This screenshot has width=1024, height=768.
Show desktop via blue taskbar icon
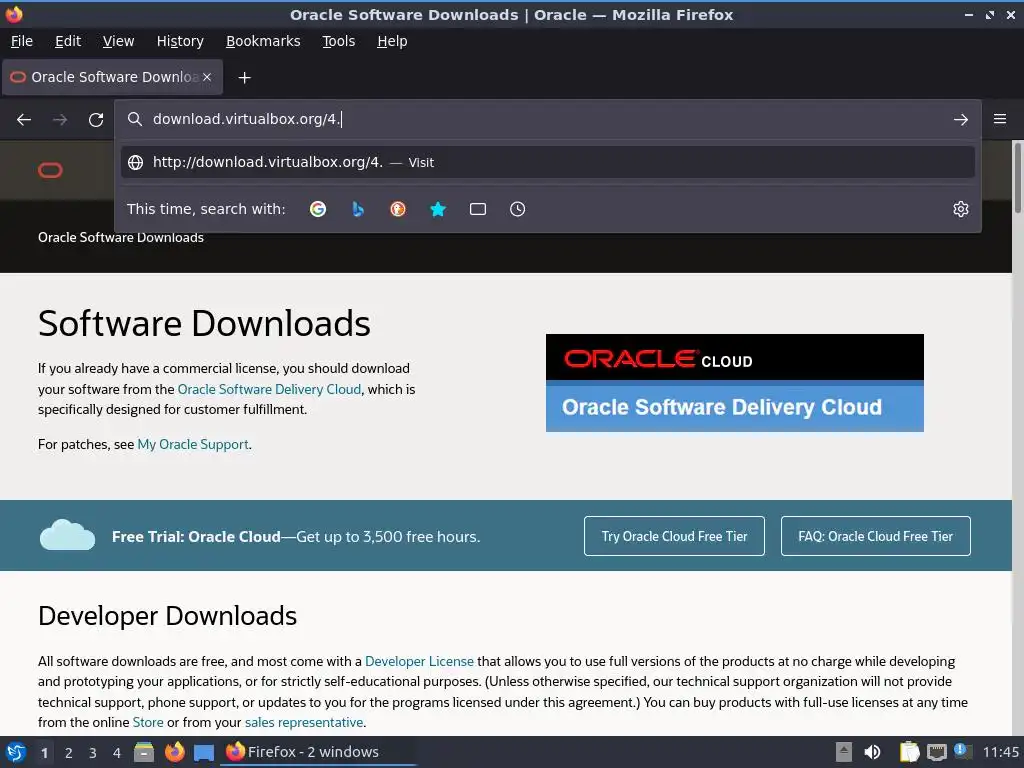(204, 753)
